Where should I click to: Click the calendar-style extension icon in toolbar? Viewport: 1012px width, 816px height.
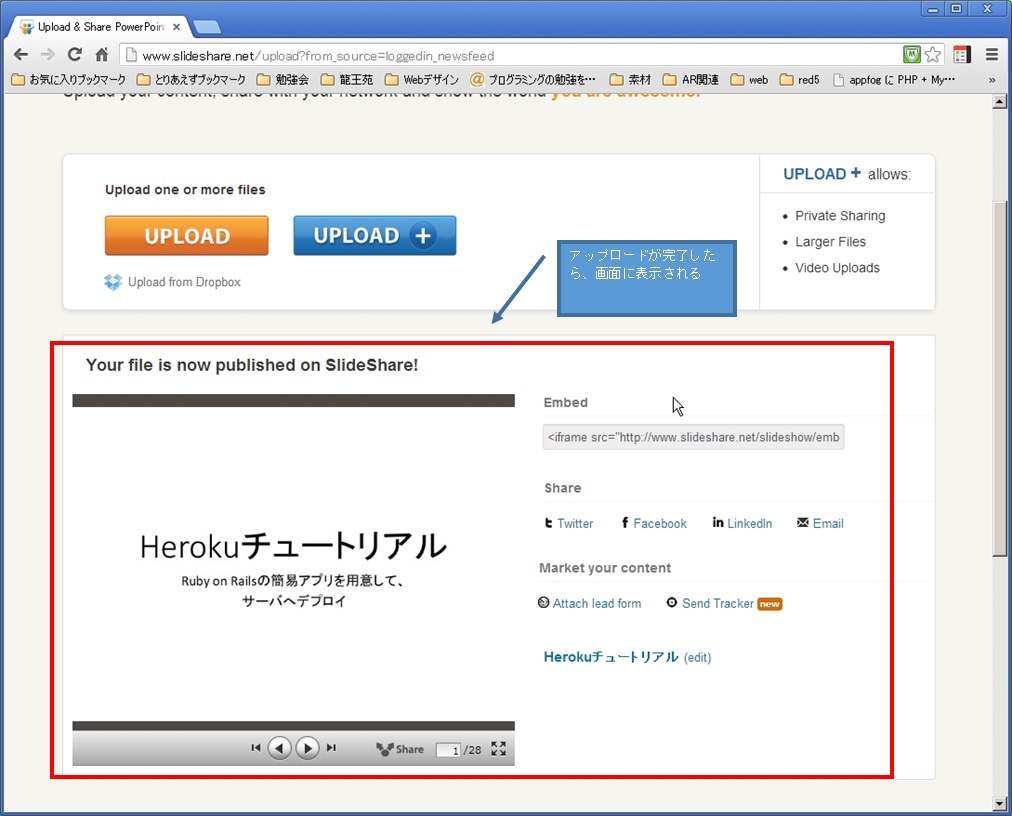962,55
